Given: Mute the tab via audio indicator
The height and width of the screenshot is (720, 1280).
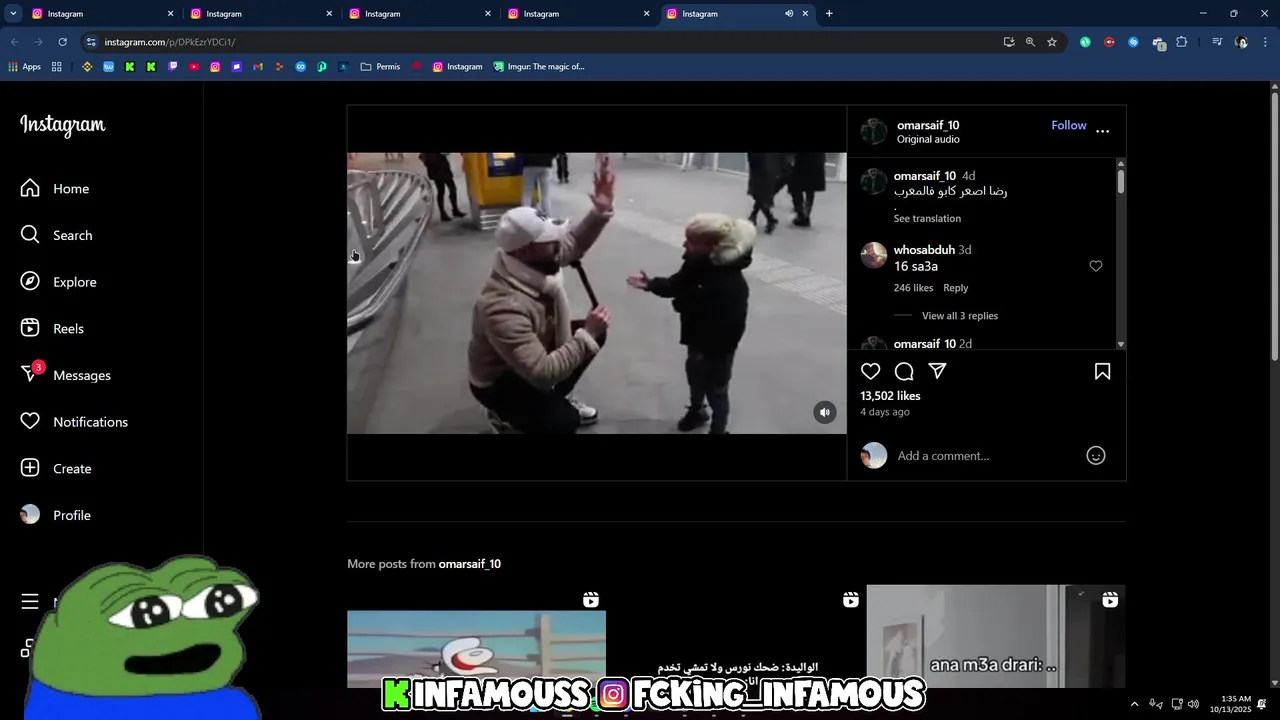Looking at the screenshot, I should 789,14.
